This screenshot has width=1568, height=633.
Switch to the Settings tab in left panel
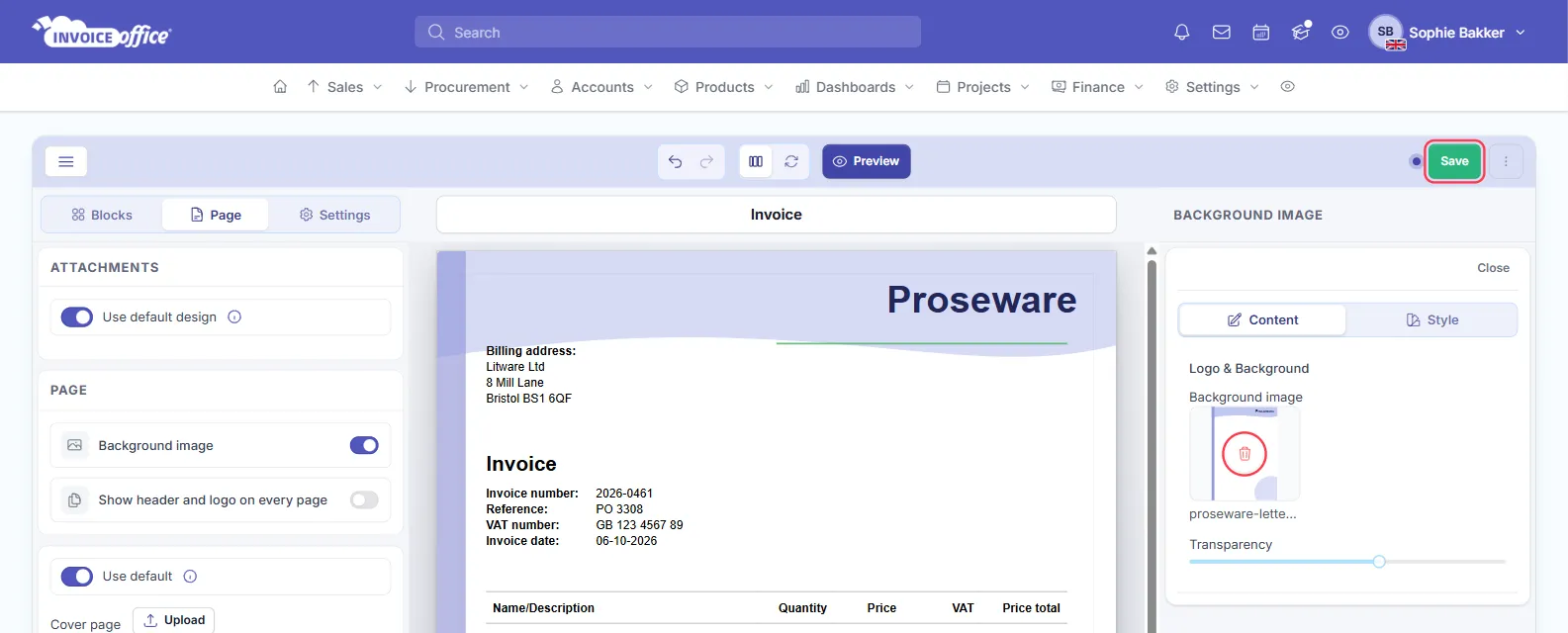tap(334, 215)
